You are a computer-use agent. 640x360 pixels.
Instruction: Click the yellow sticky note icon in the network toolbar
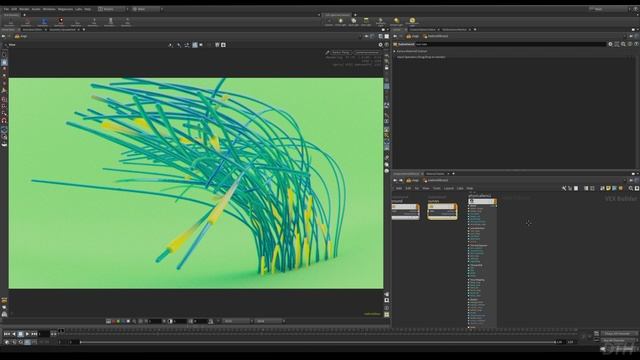pyautogui.click(x=608, y=188)
